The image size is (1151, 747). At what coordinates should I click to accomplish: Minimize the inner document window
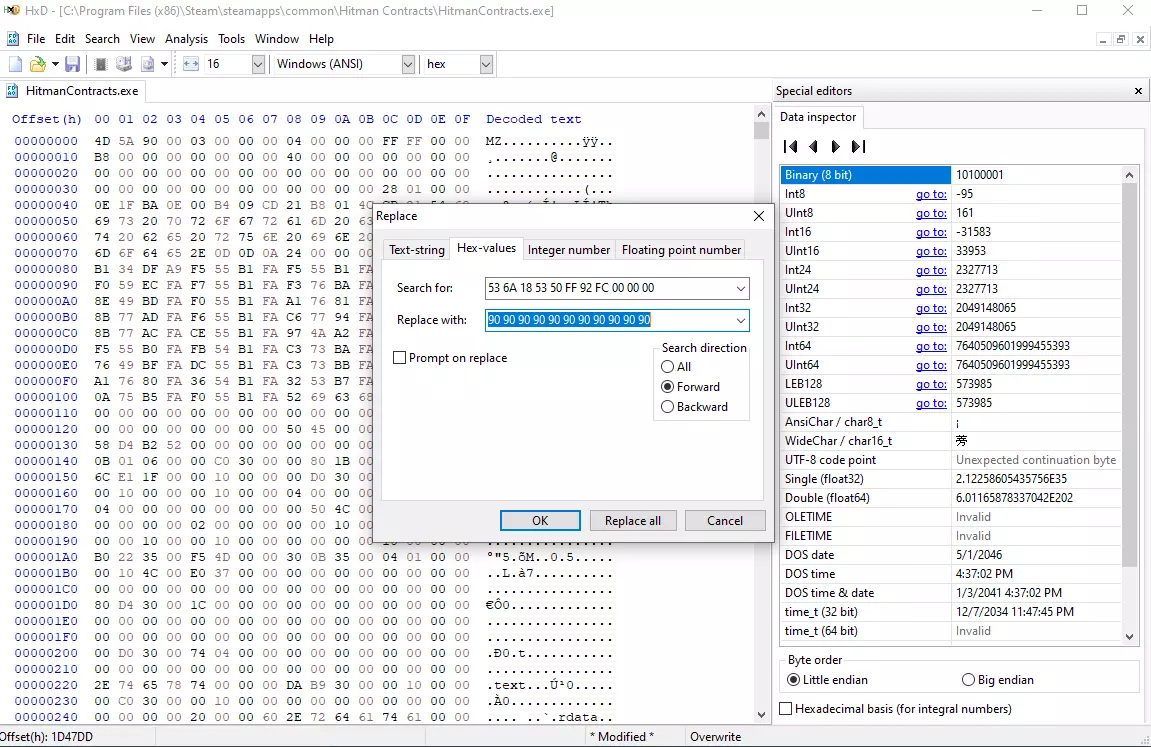click(1103, 40)
